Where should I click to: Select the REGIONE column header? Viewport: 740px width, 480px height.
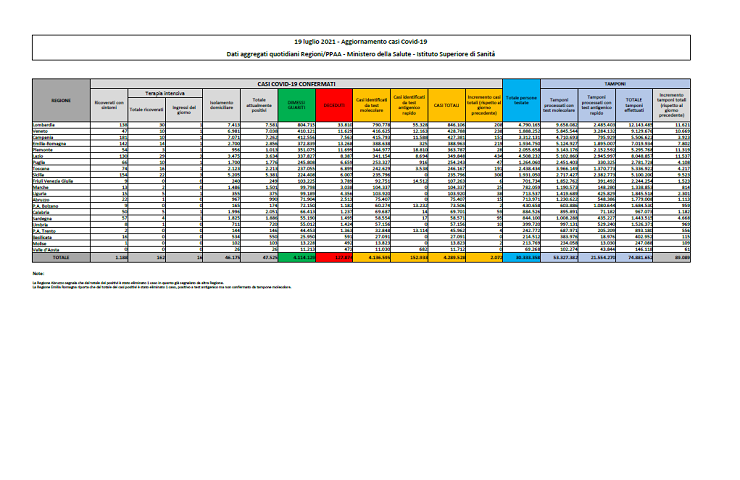[x=60, y=100]
